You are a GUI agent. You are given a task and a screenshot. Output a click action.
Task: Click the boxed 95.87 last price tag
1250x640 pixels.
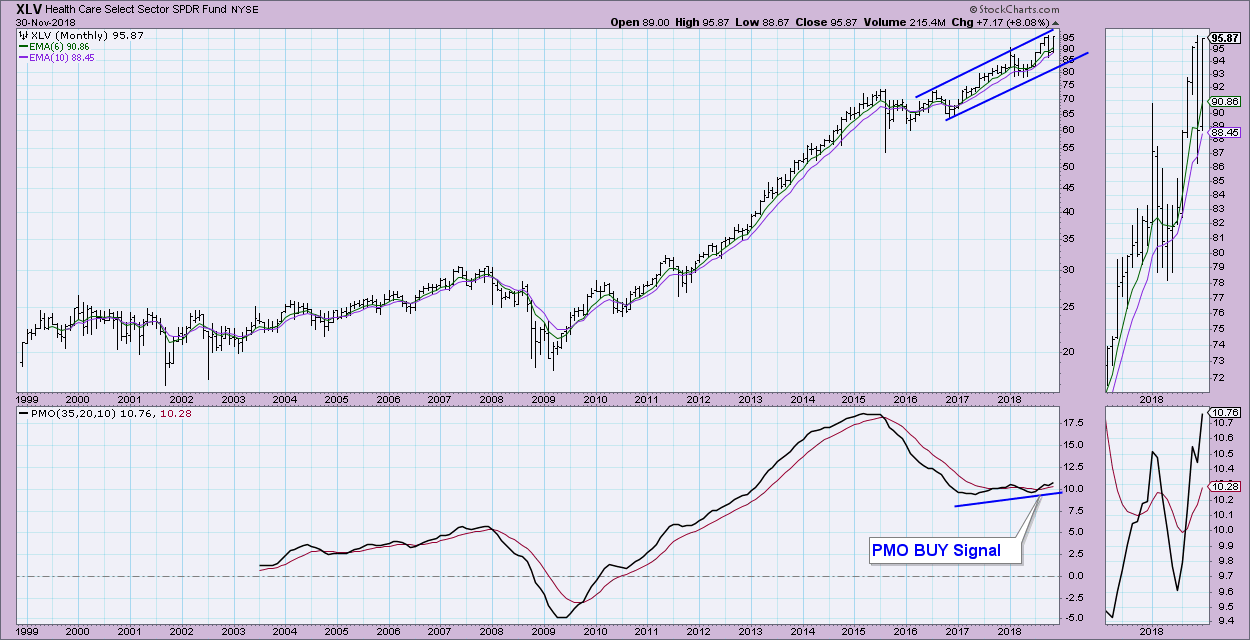(1225, 36)
